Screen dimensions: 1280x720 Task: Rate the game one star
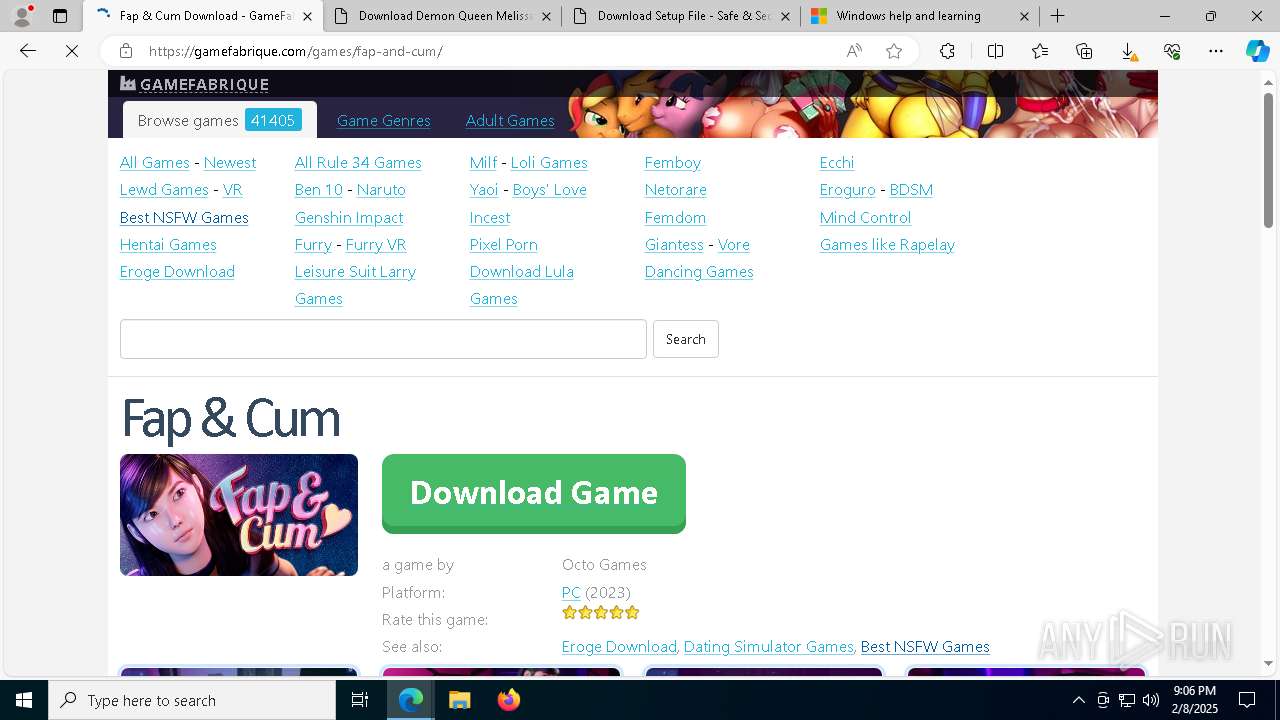pyautogui.click(x=569, y=612)
